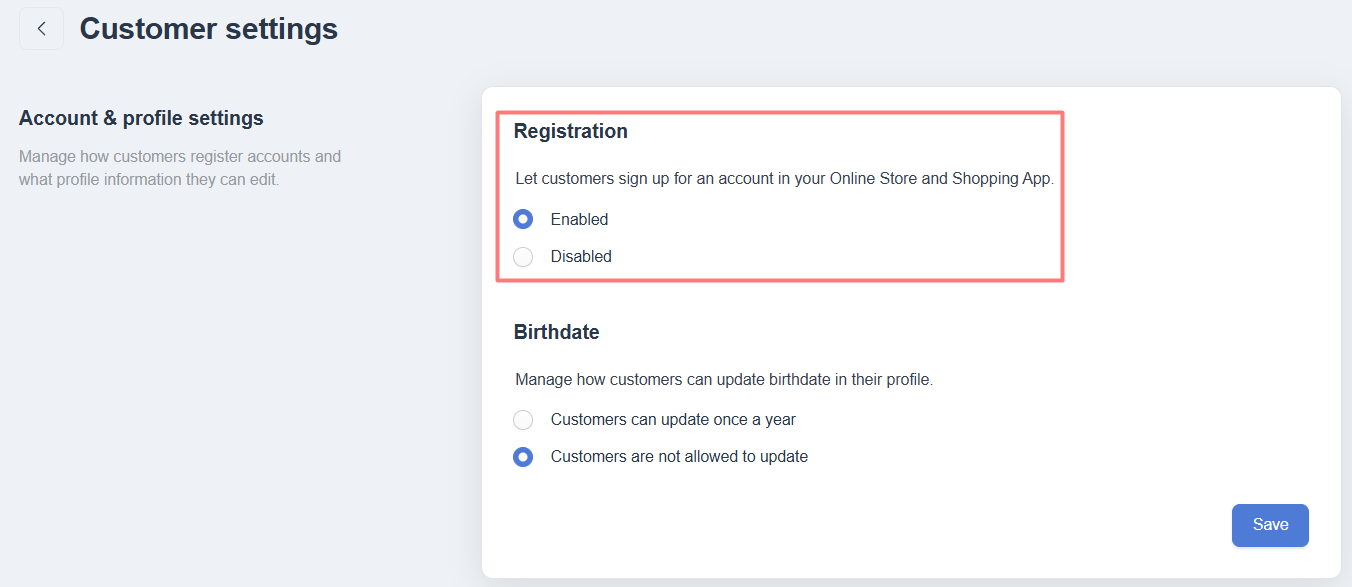Click the "Manage how customers register accounts" line
Screen dimensions: 1352x587
coord(180,157)
